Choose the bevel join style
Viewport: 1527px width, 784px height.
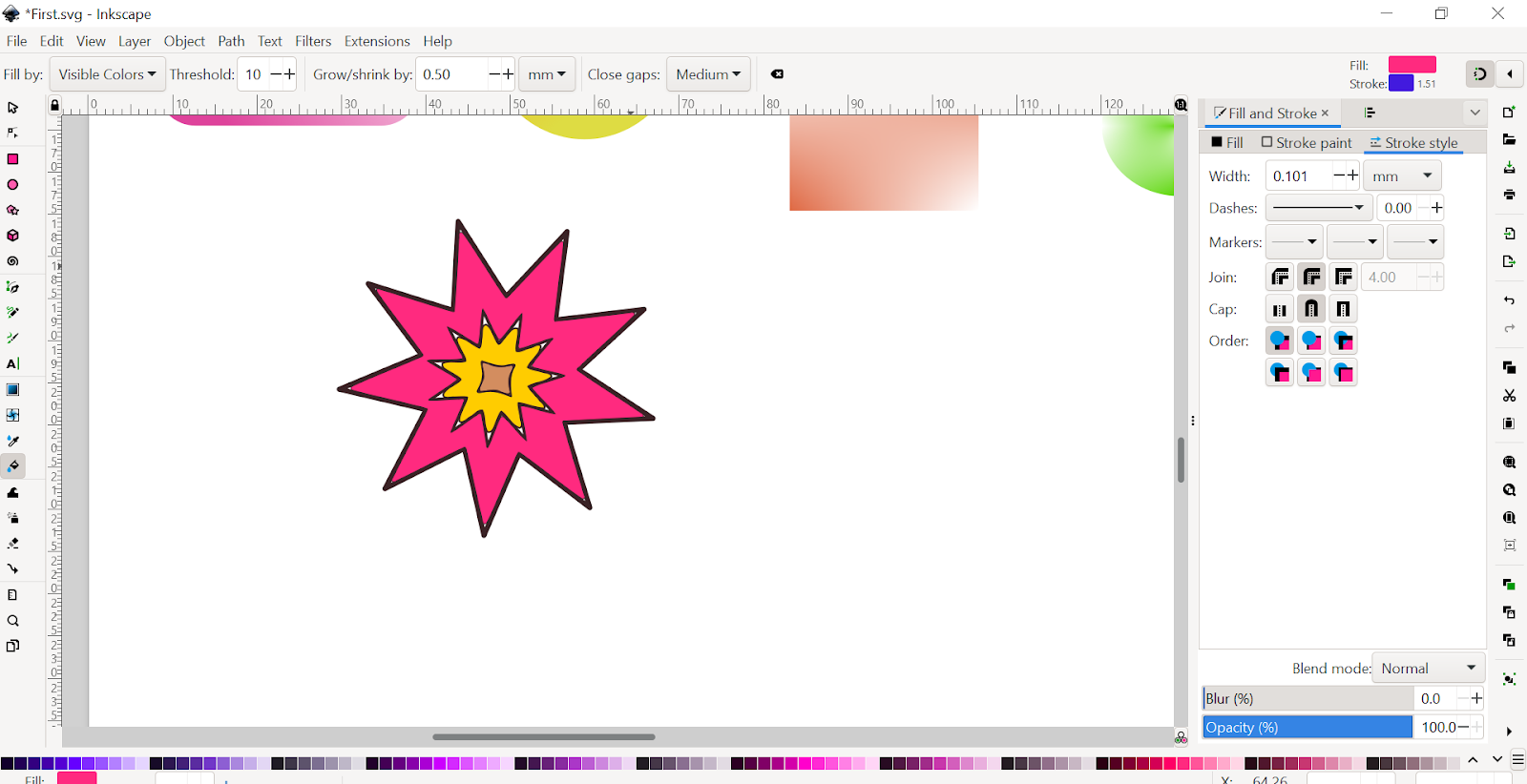tap(1281, 278)
